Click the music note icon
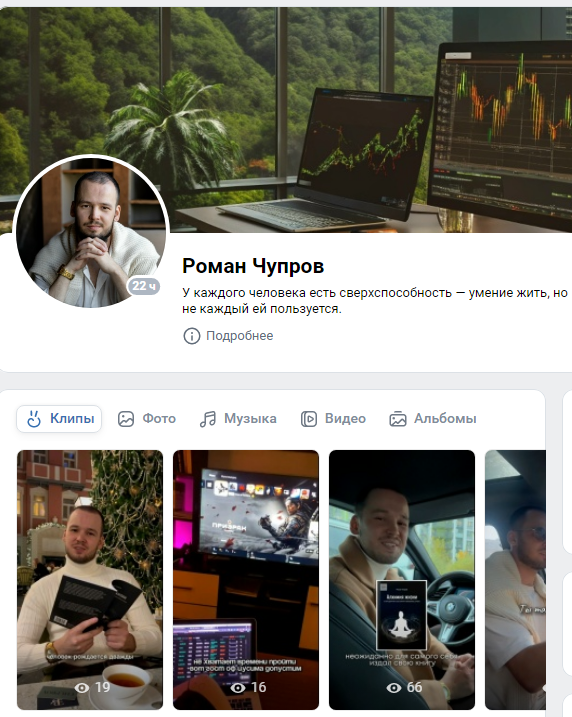 [208, 419]
